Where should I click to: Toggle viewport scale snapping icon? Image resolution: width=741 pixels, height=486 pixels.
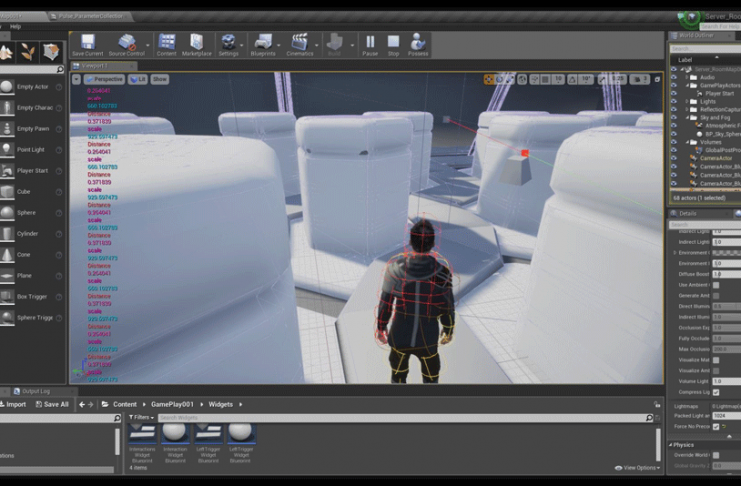click(x=603, y=79)
